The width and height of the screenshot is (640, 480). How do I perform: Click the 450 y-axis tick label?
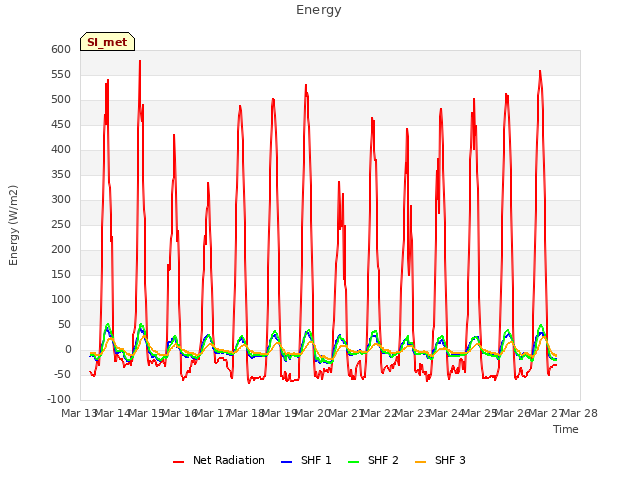click(x=61, y=124)
